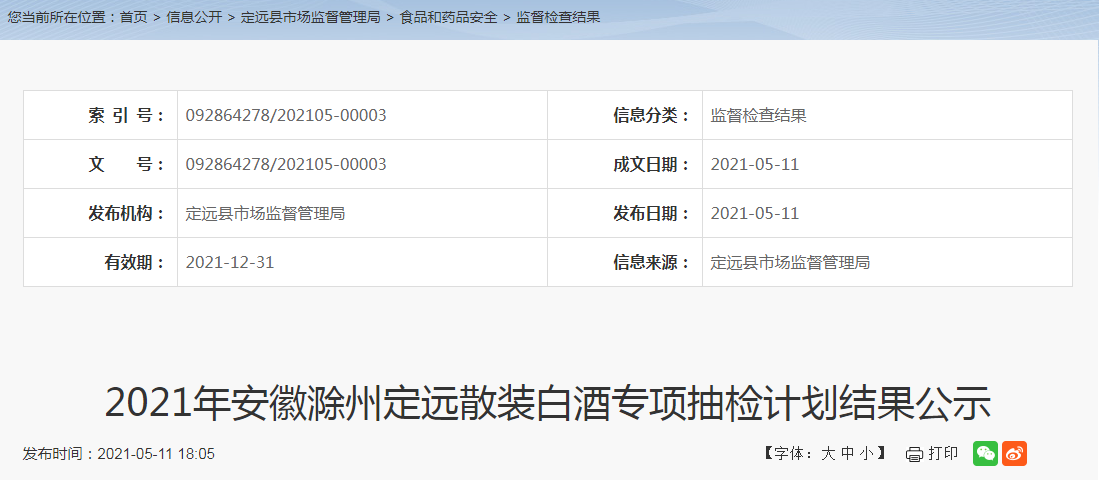This screenshot has height=480, width=1099.
Task: Set font size to 大
Action: (828, 454)
